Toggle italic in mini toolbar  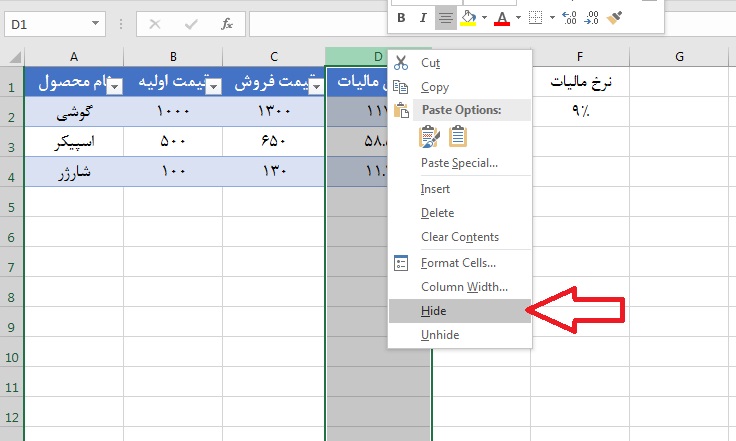[x=423, y=18]
